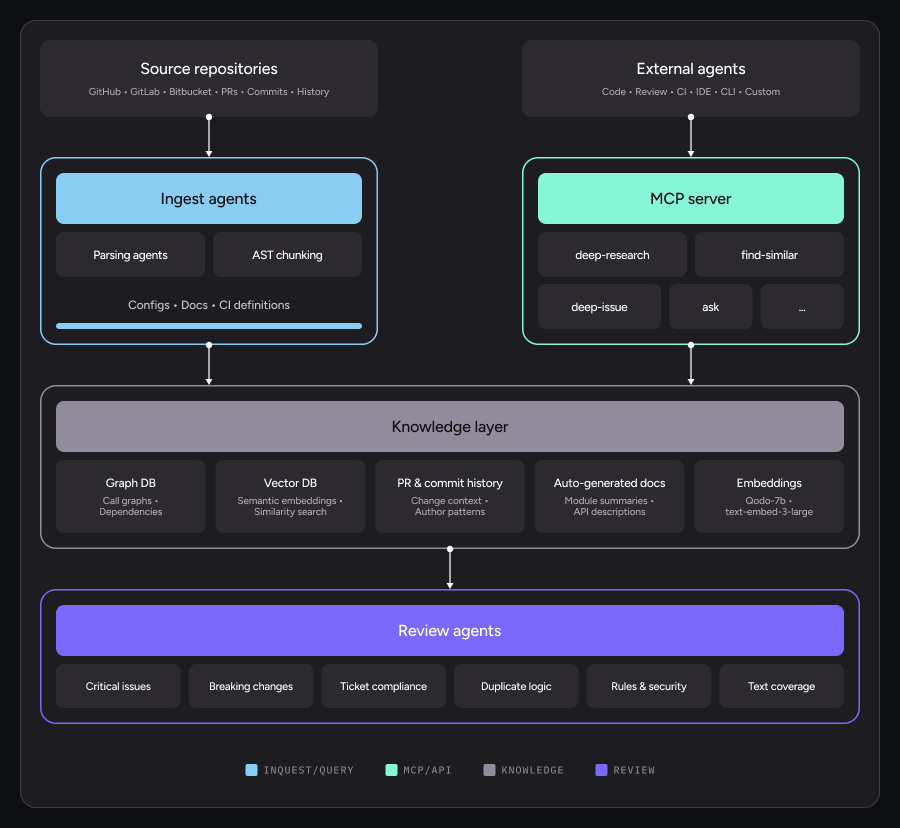Click the PR & commit history card
900x828 pixels.
450,496
